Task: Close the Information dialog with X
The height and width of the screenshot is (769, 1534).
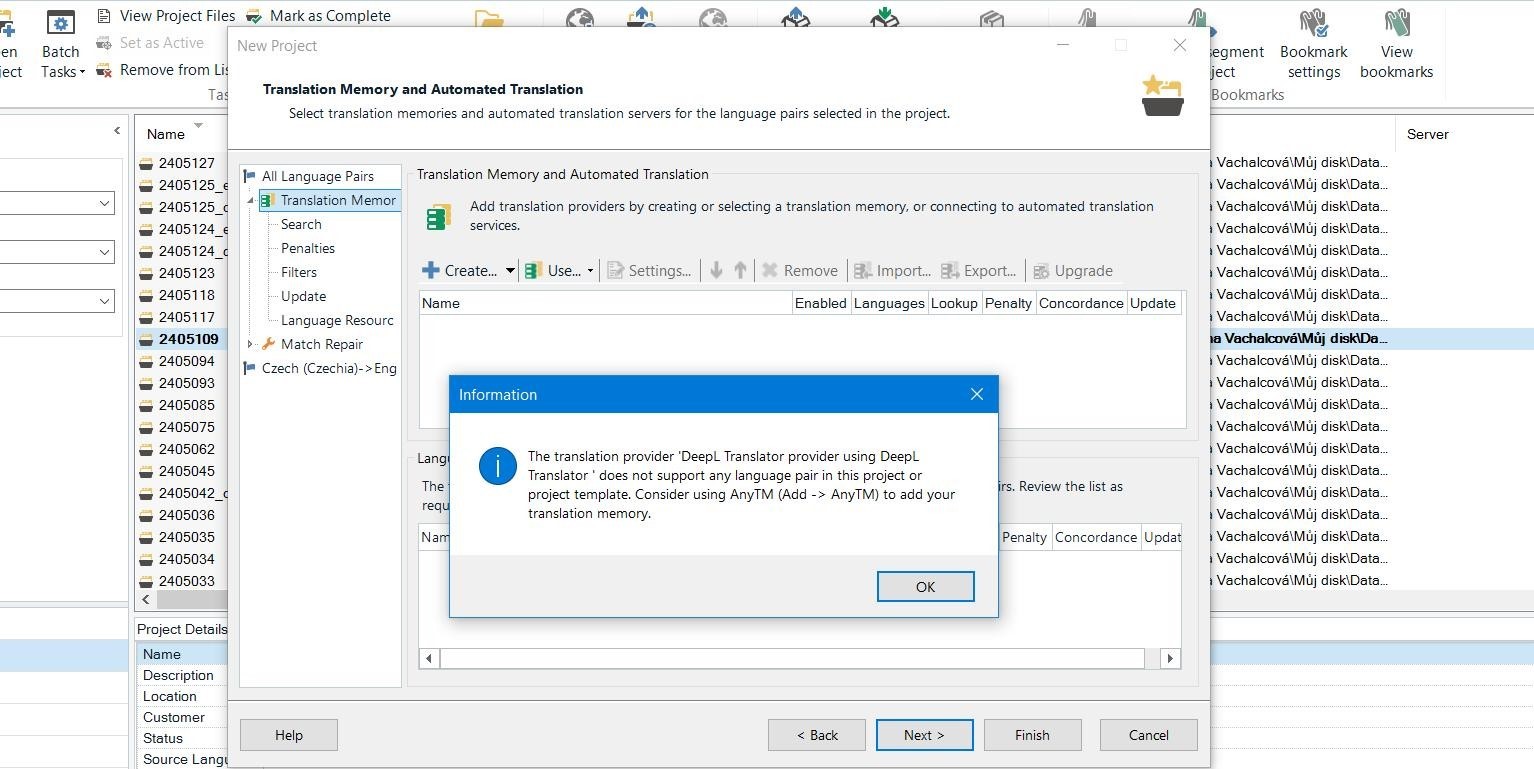Action: [x=977, y=395]
